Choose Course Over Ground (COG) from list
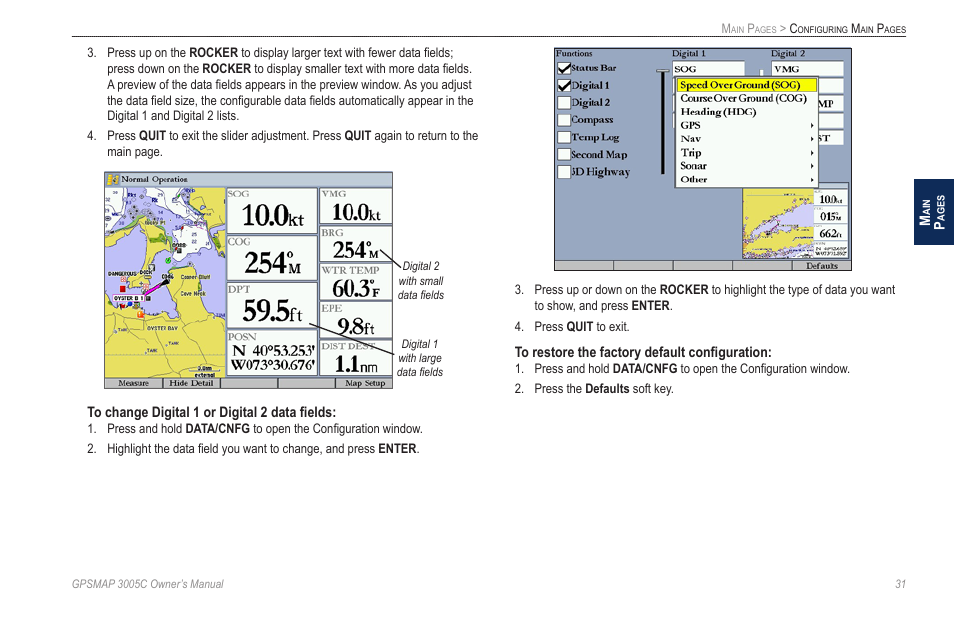 coord(747,99)
